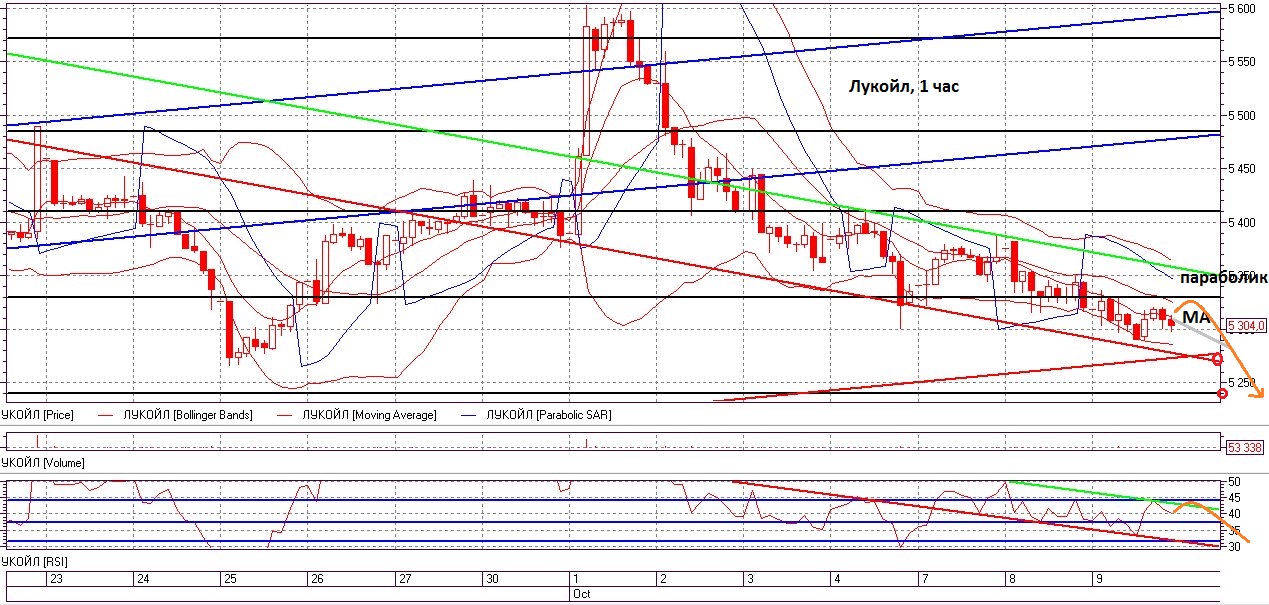Select date 27 on the time axis
The width and height of the screenshot is (1269, 605).
tap(404, 579)
